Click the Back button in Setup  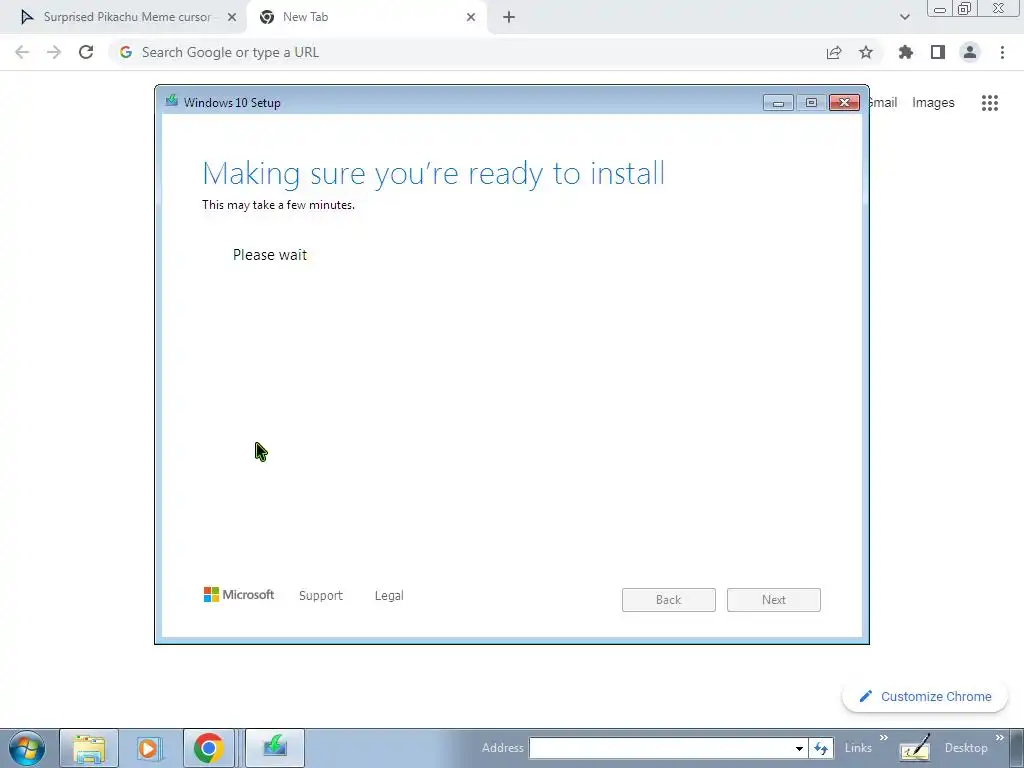669,600
